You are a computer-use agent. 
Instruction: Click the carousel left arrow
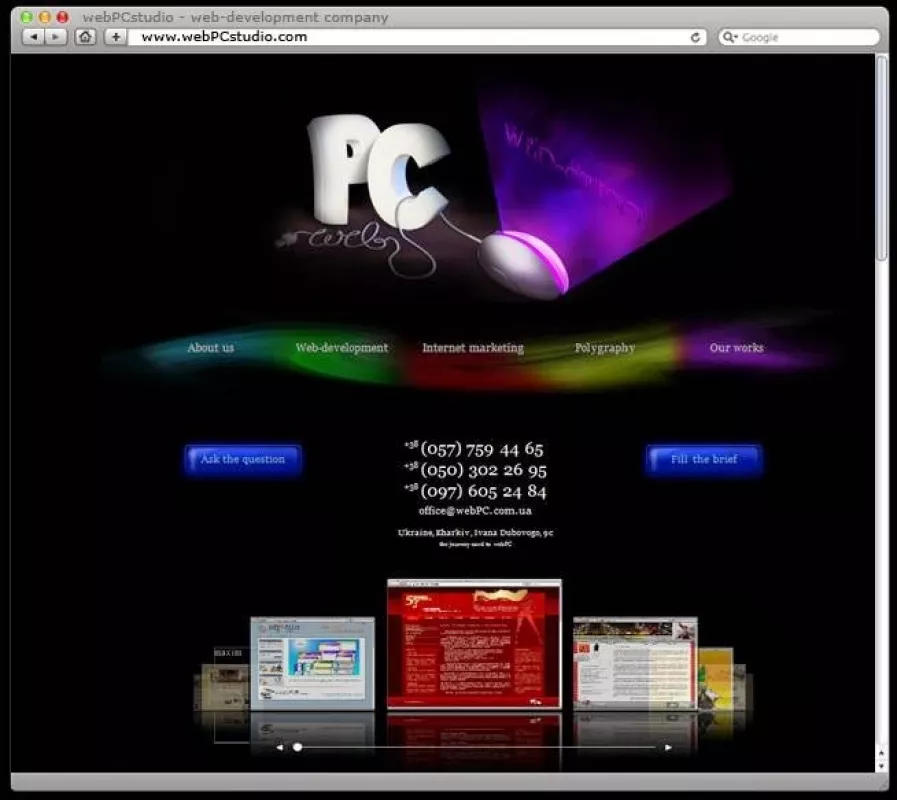279,747
